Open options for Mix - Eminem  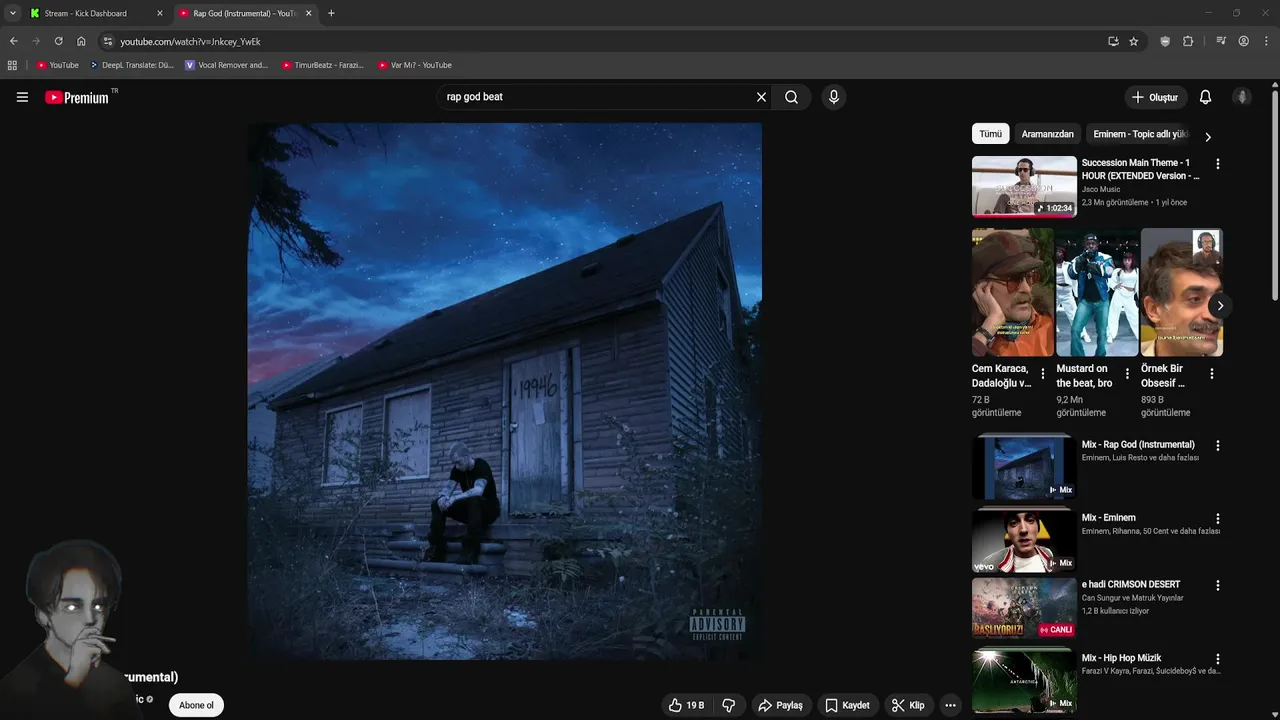[x=1217, y=519]
